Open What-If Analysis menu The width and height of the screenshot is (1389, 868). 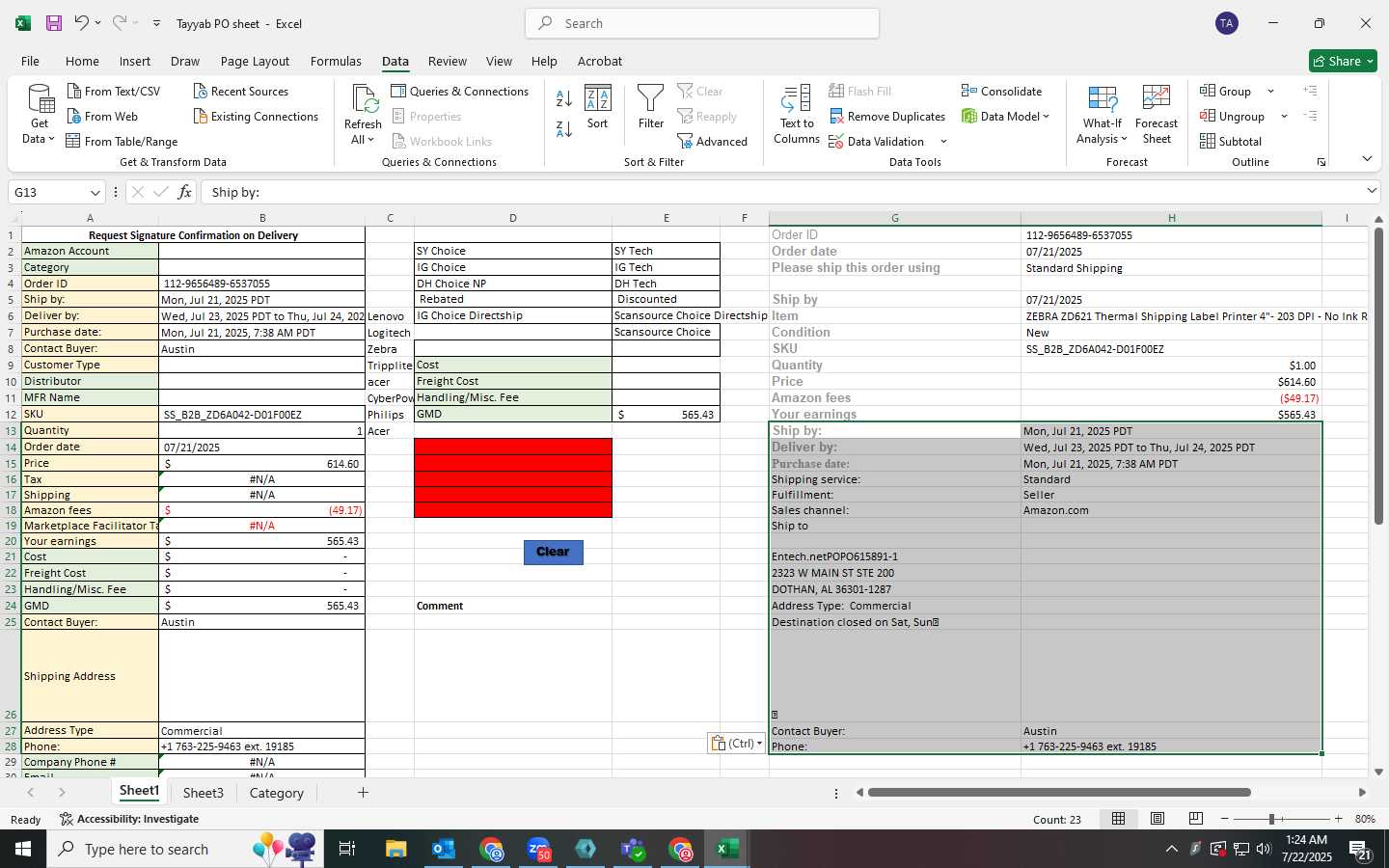(x=1103, y=114)
